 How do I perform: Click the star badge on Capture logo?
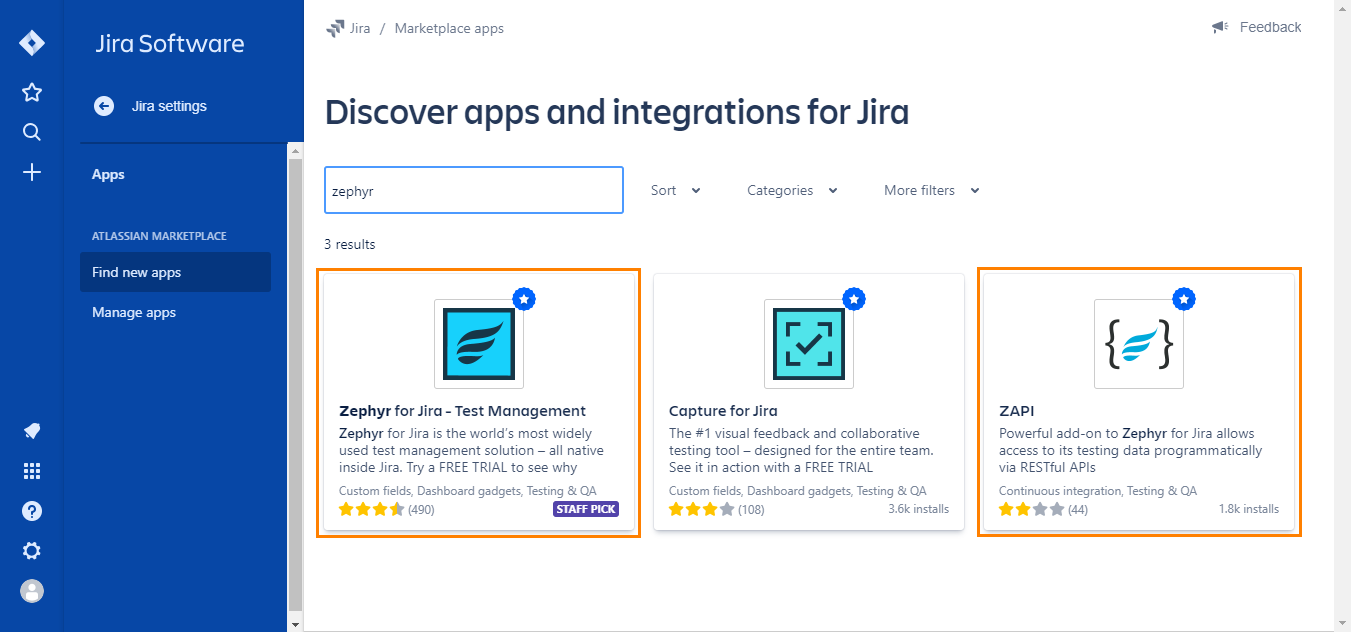pyautogui.click(x=854, y=299)
